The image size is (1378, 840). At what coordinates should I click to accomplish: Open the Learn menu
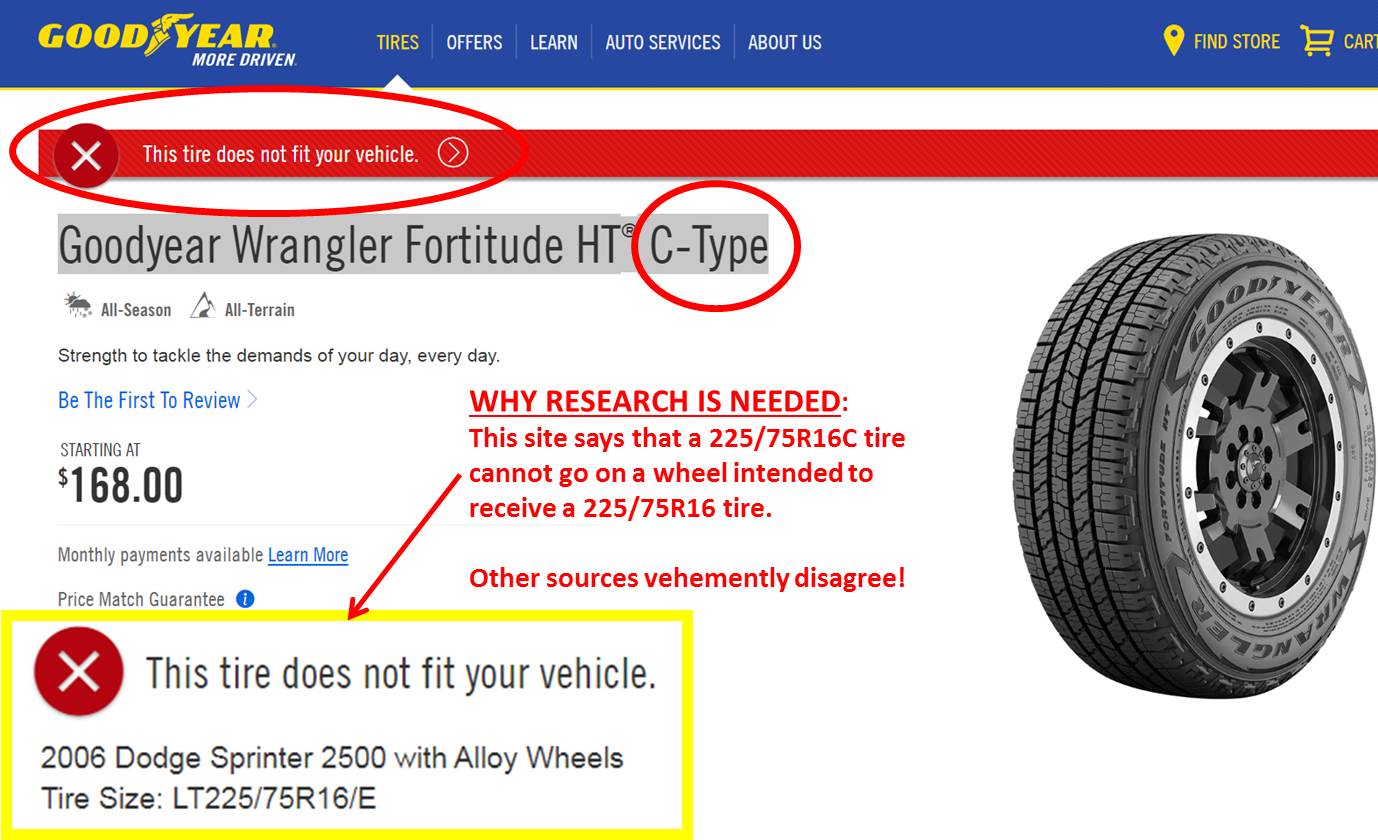pyautogui.click(x=554, y=42)
